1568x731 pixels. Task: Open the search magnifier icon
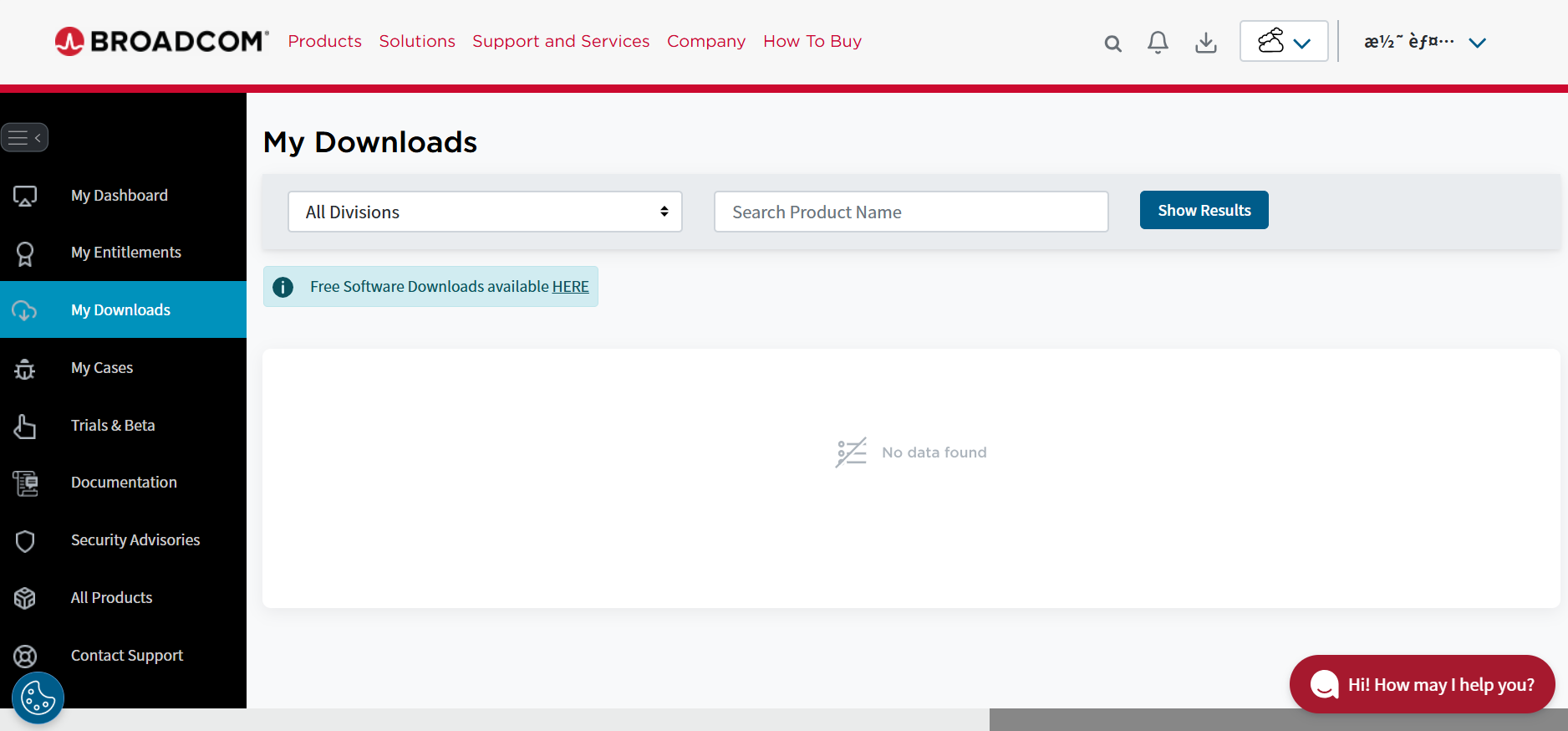[x=1112, y=43]
